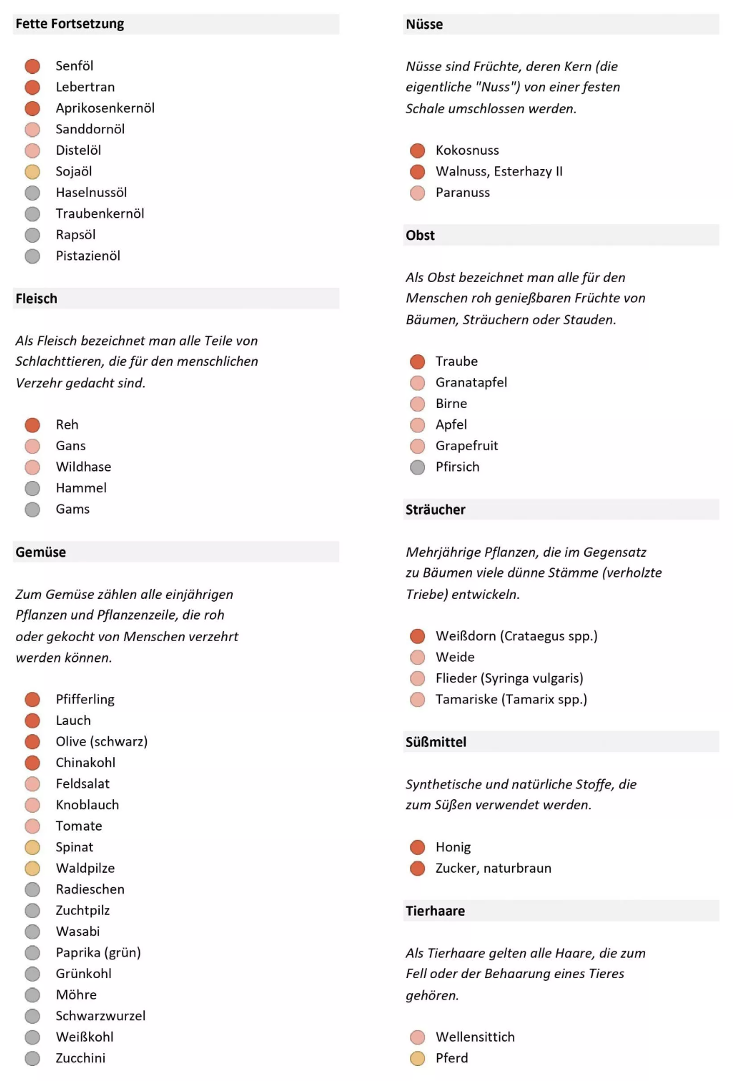Click the Nüsse section heading
Screen dimensions: 734x1082
point(424,24)
